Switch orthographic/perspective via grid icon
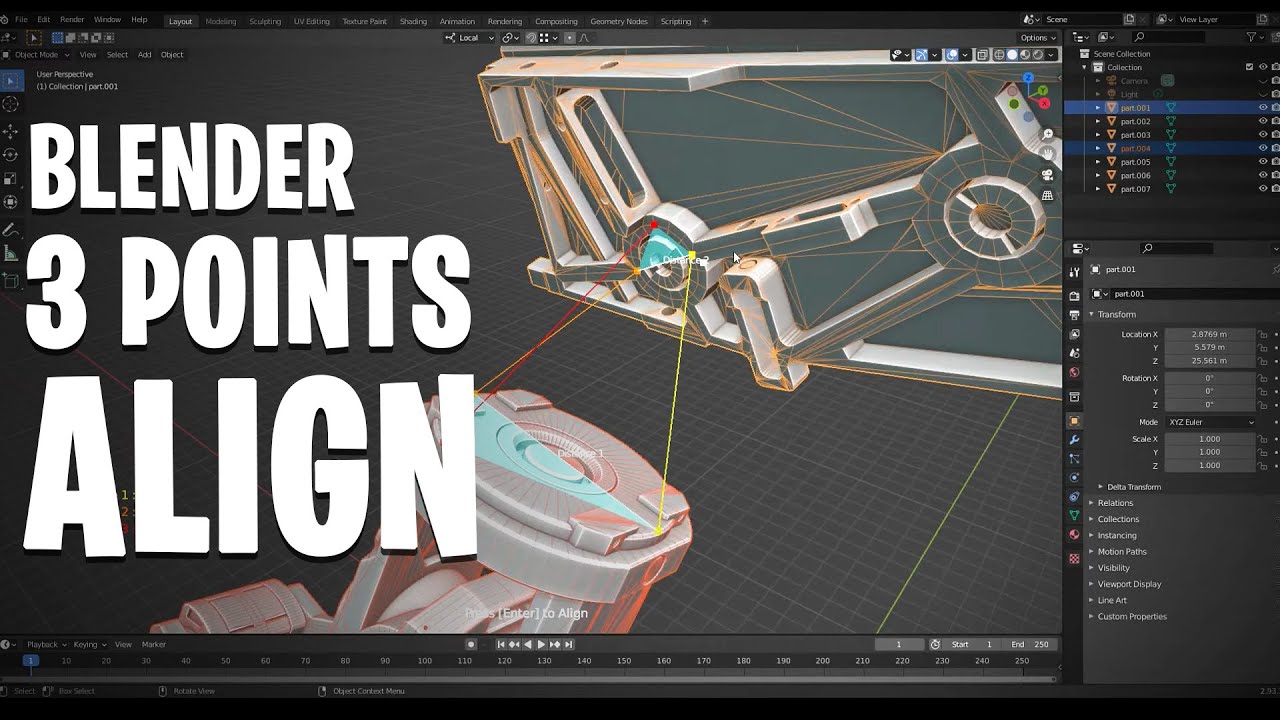 click(1048, 196)
